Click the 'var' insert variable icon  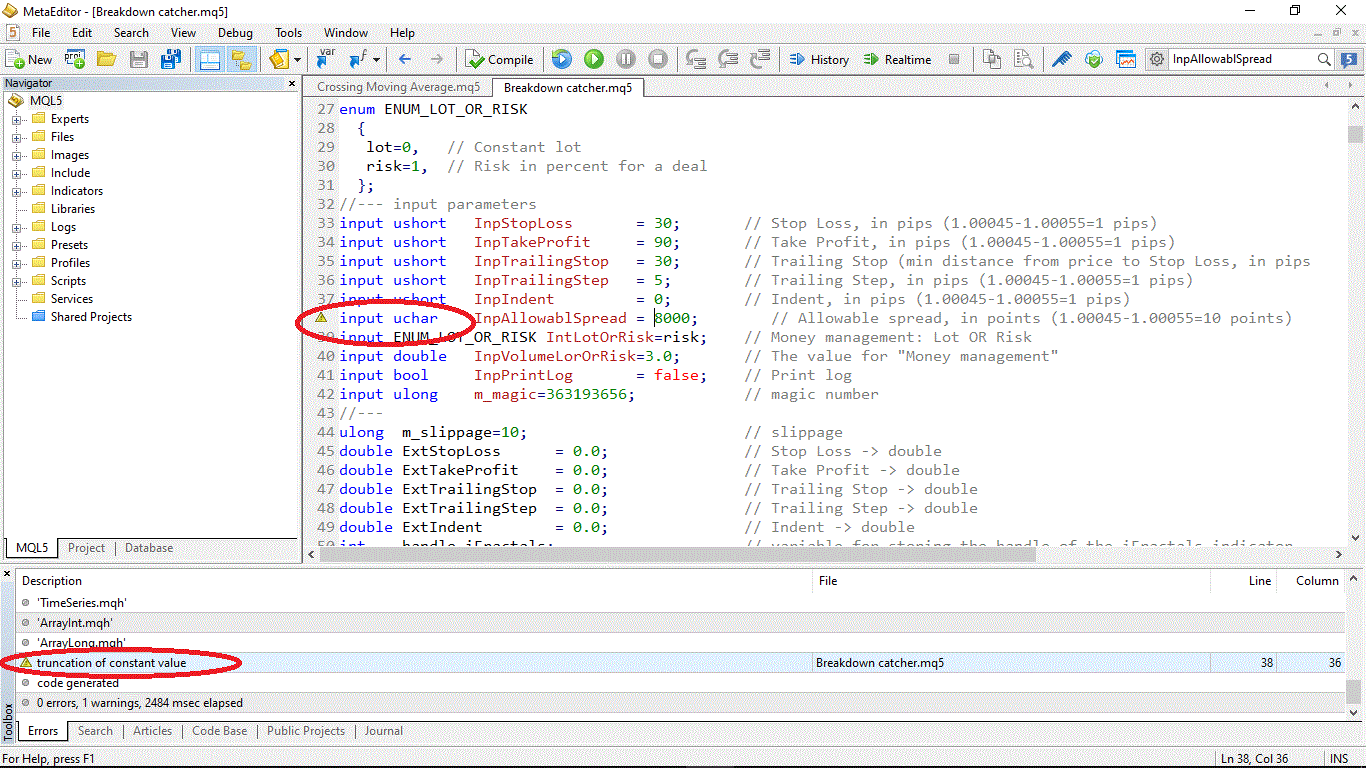[326, 60]
